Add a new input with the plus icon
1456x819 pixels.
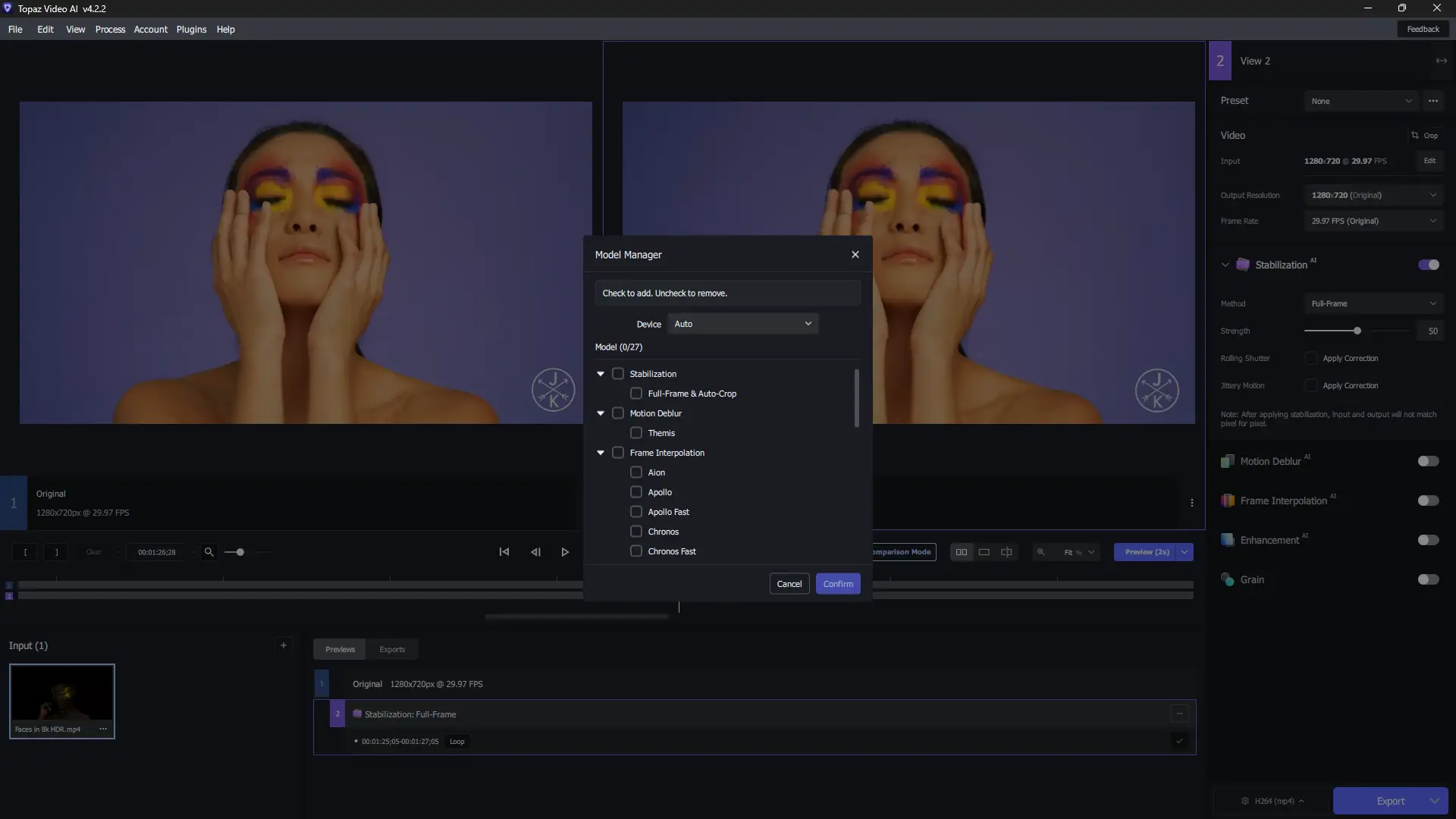click(x=284, y=645)
